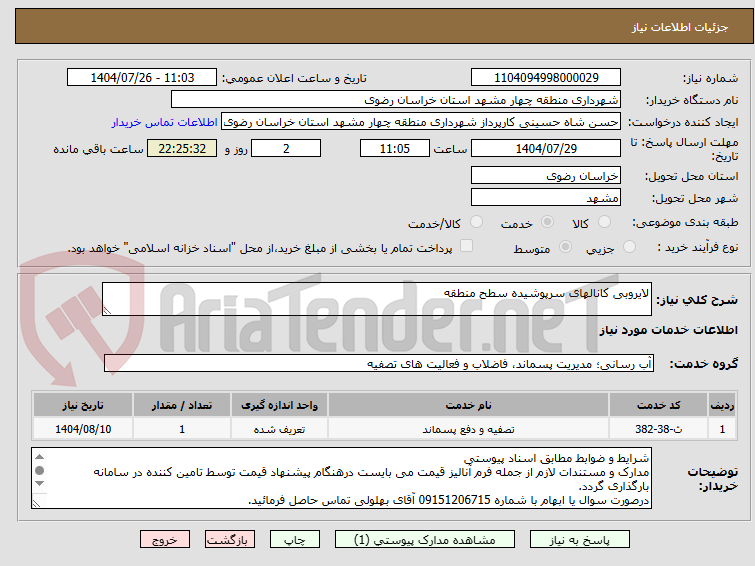Click the نام خدمت column header
The image size is (755, 566).
point(468,405)
